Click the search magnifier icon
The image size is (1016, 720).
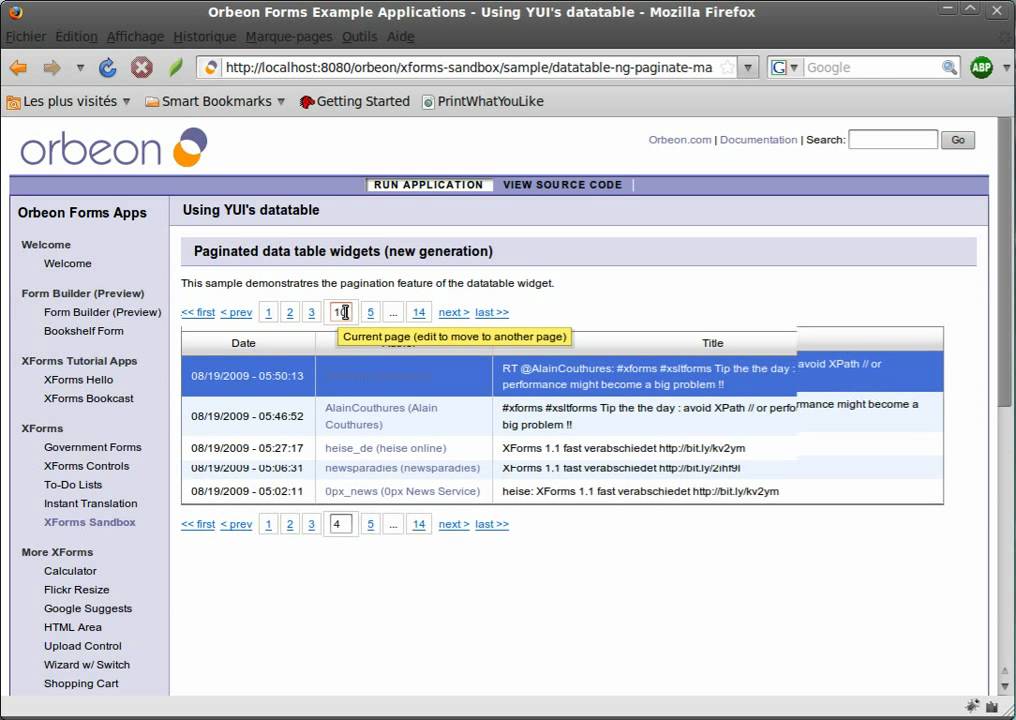coord(949,67)
